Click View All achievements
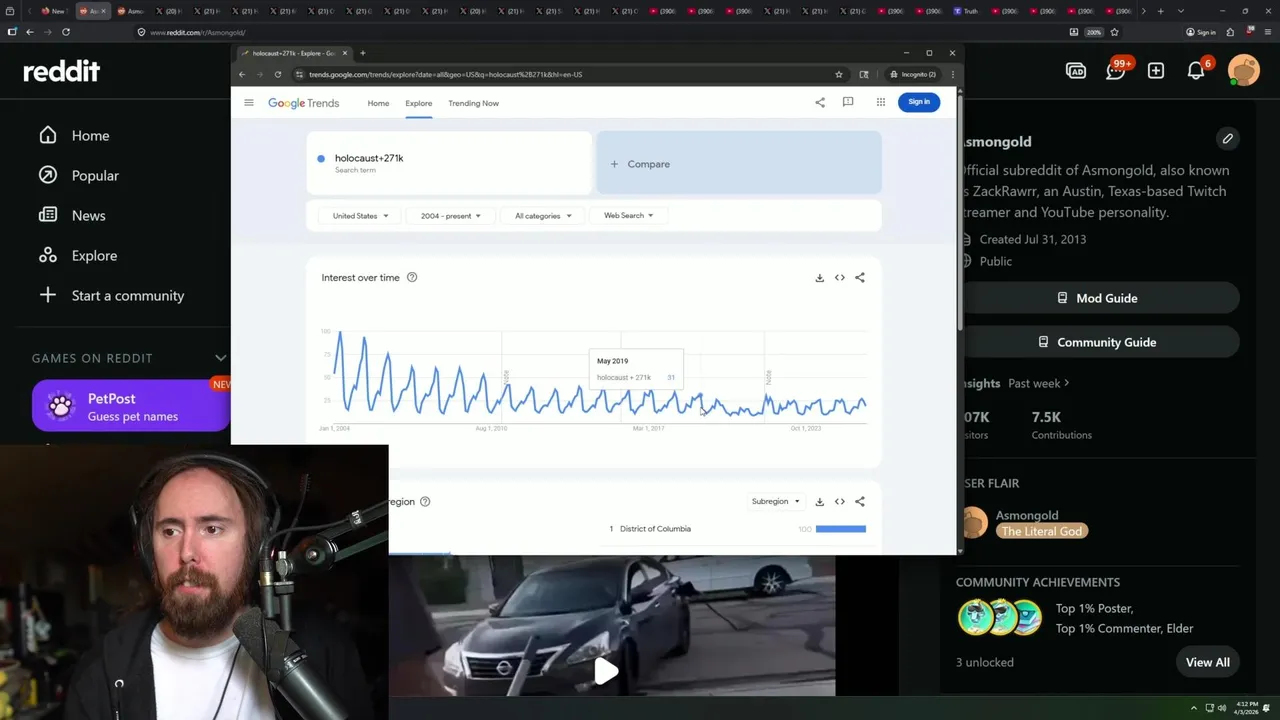Image resolution: width=1280 pixels, height=720 pixels. [1207, 662]
